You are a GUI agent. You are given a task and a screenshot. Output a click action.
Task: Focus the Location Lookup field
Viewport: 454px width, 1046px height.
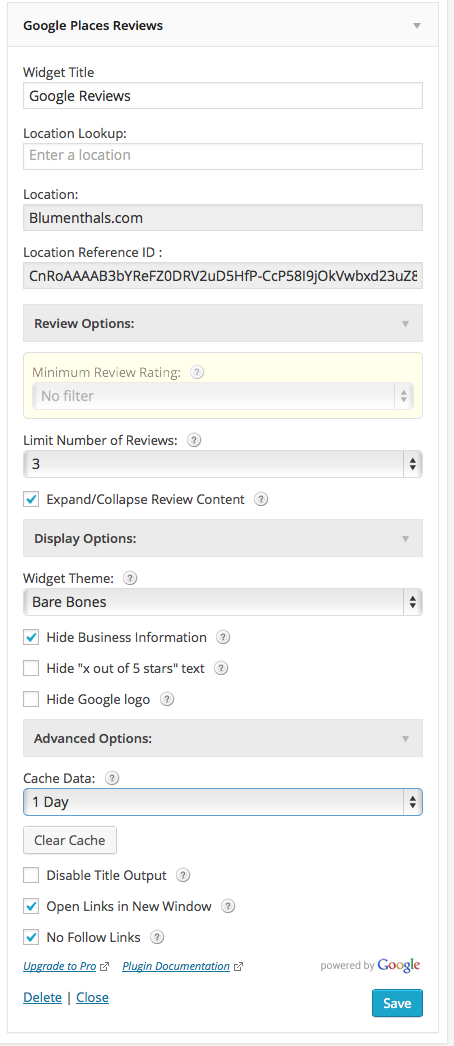tap(223, 156)
